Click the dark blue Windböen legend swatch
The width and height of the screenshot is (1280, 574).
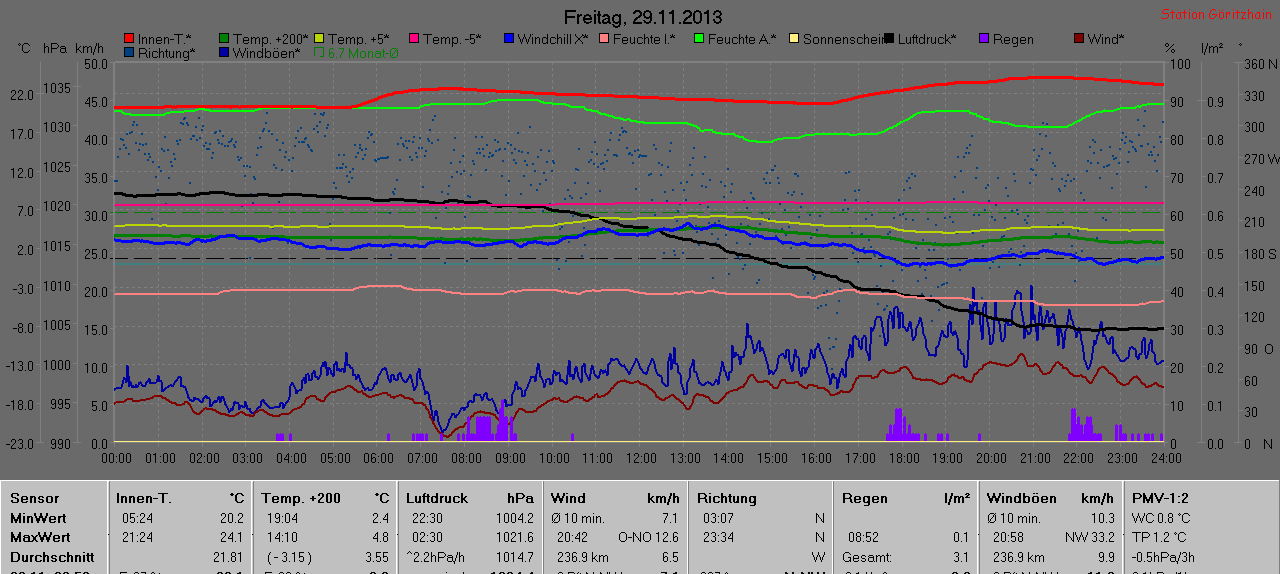point(224,52)
